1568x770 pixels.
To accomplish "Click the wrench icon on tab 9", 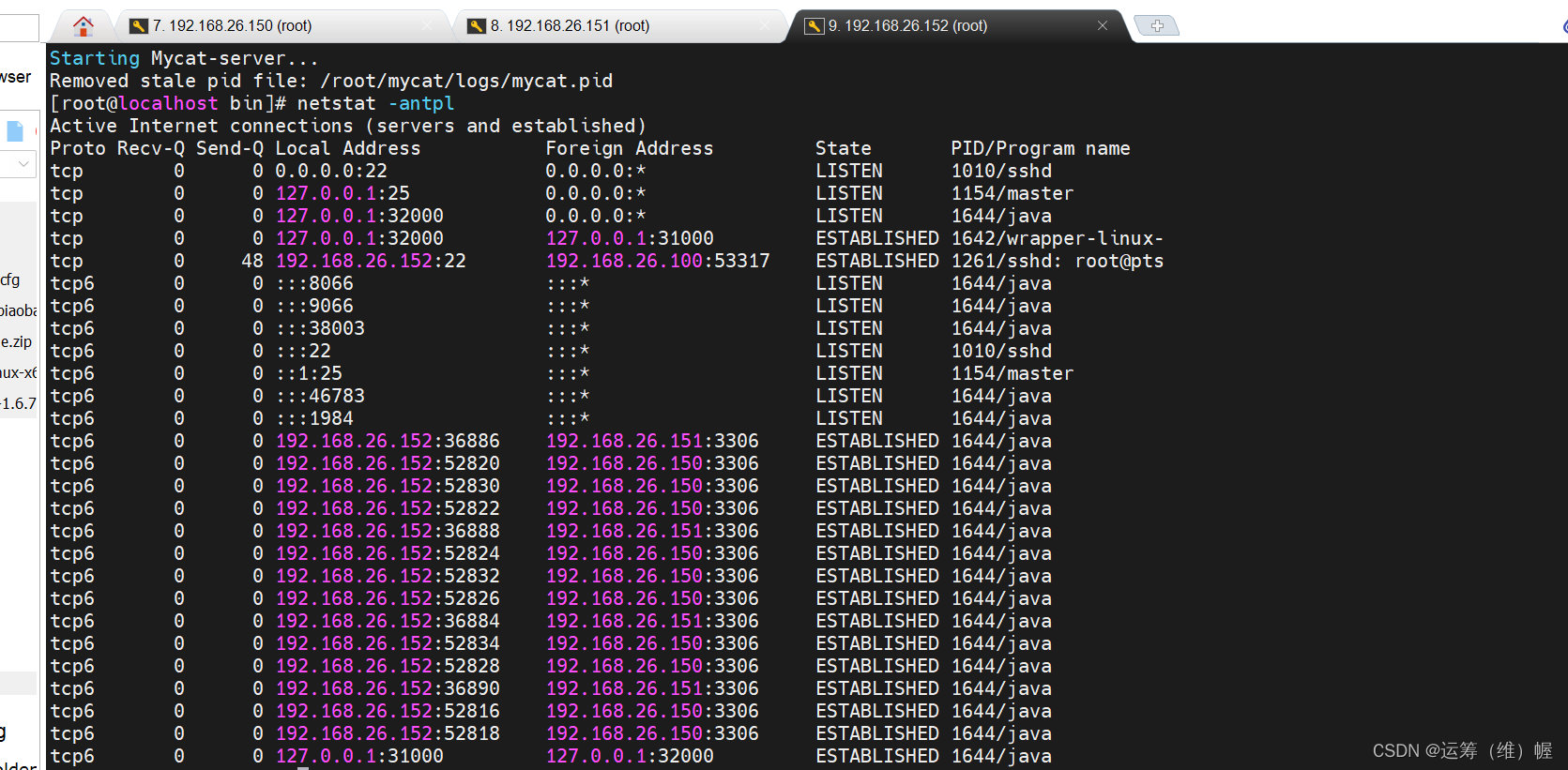I will pyautogui.click(x=814, y=25).
